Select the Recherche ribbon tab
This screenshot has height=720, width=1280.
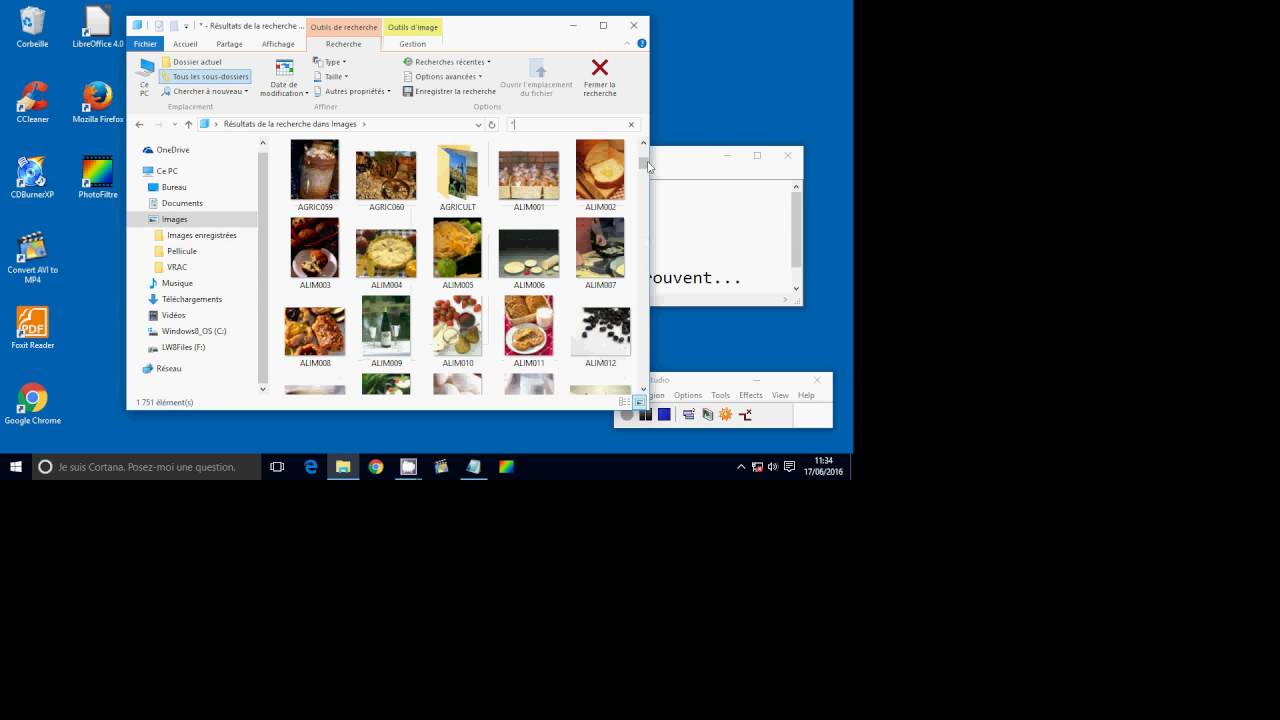343,44
